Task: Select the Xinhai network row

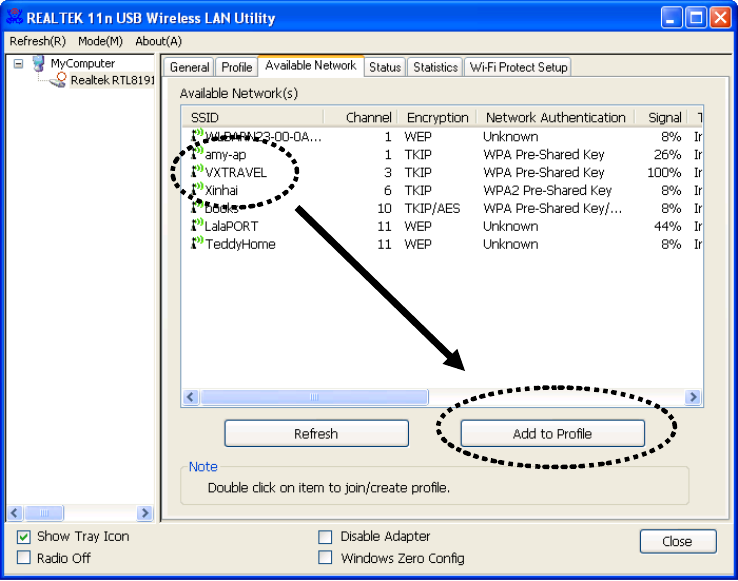Action: [x=442, y=190]
